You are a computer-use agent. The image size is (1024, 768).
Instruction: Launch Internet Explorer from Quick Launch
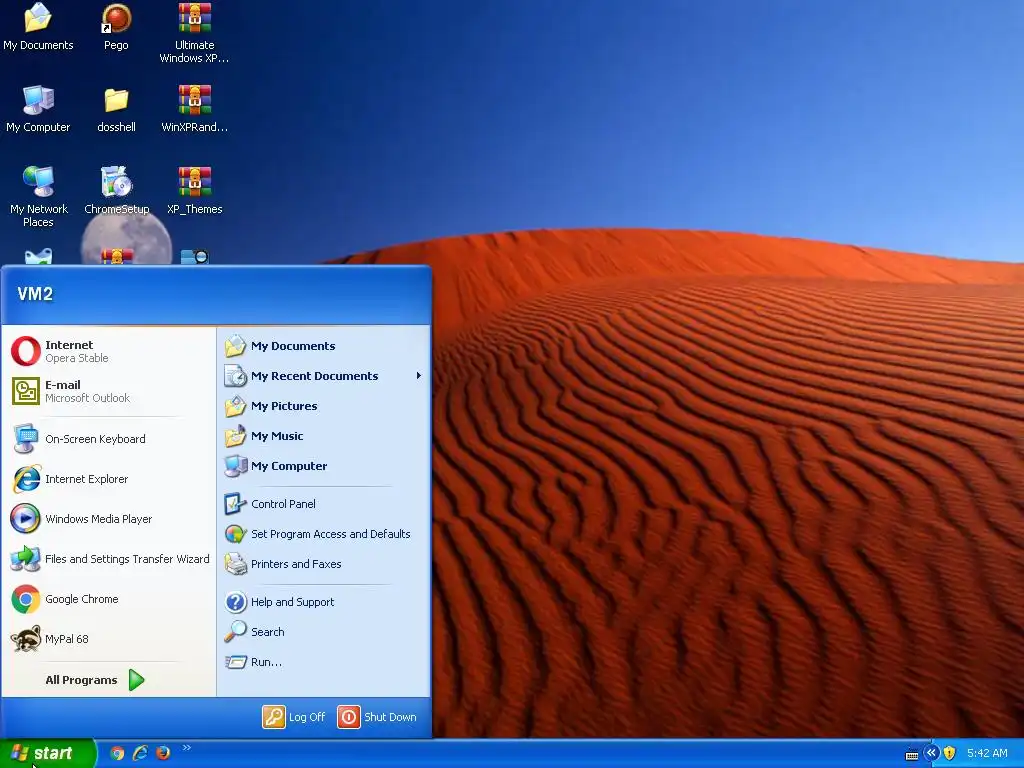(140, 753)
